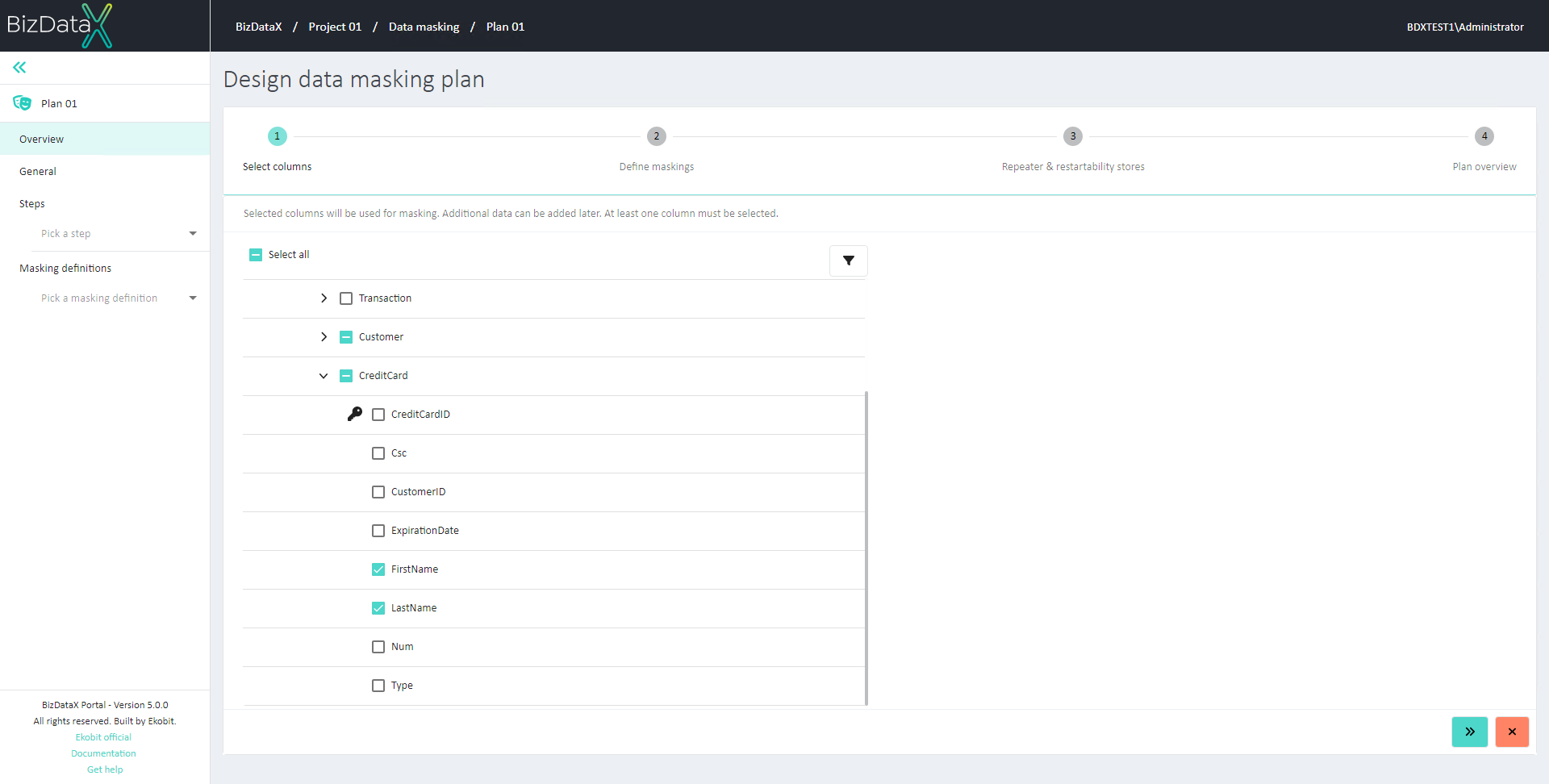Click the Repeater & restartability stores label

pos(1073,167)
